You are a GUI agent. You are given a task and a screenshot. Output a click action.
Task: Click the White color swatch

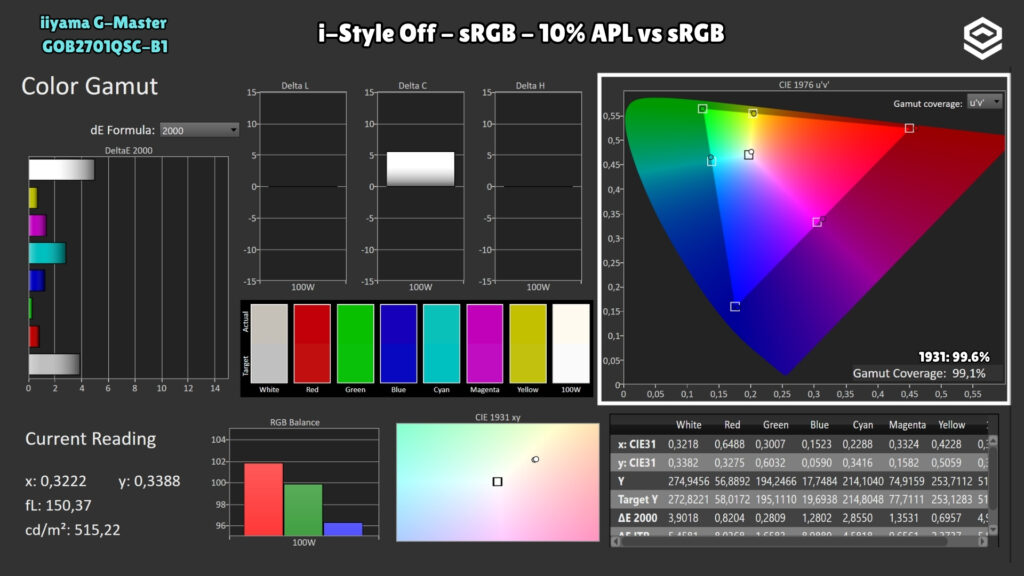point(269,344)
